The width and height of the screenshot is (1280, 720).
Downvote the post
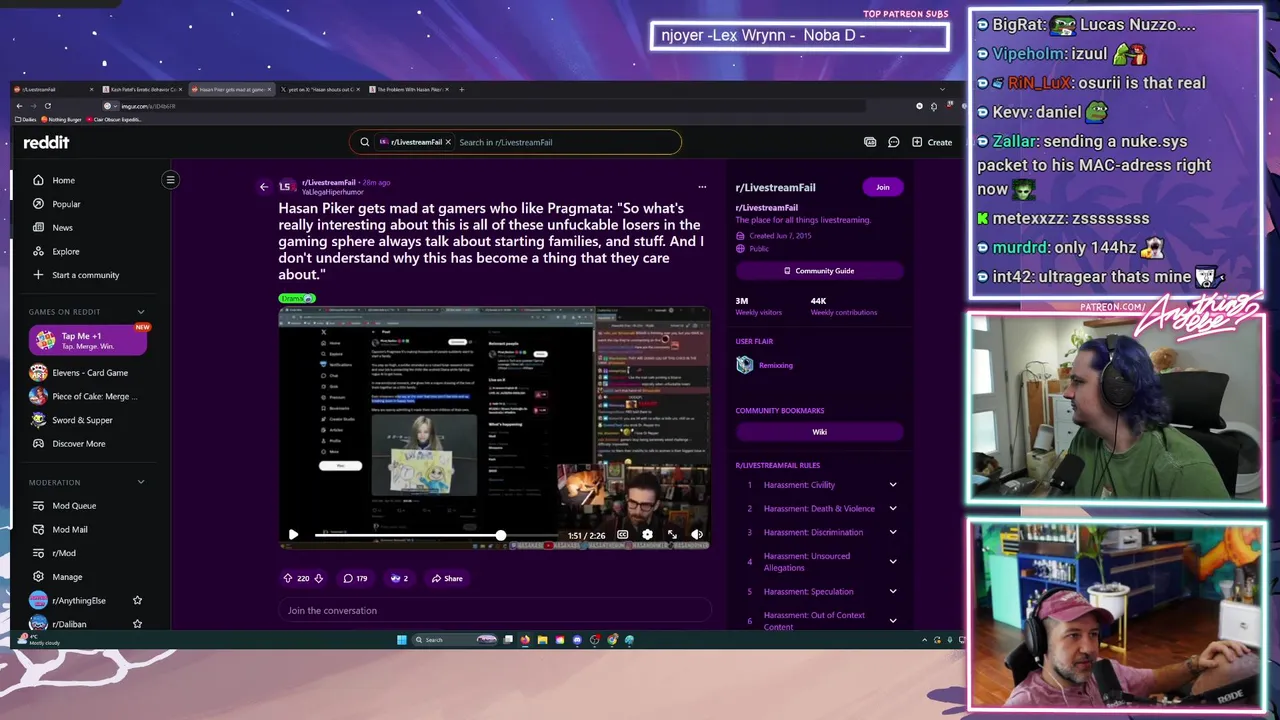tap(319, 578)
